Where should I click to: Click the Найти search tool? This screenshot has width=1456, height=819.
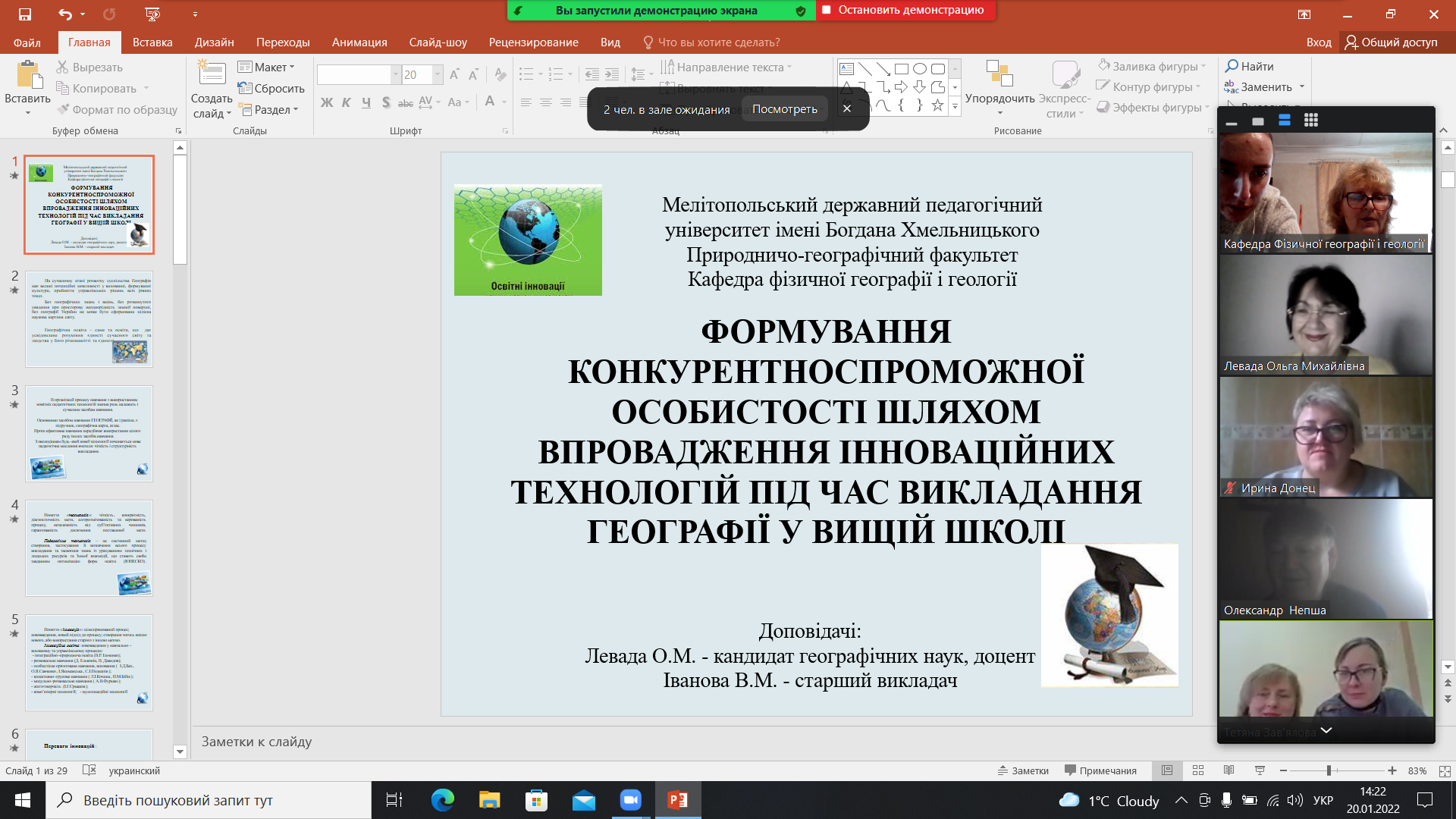(x=1250, y=67)
